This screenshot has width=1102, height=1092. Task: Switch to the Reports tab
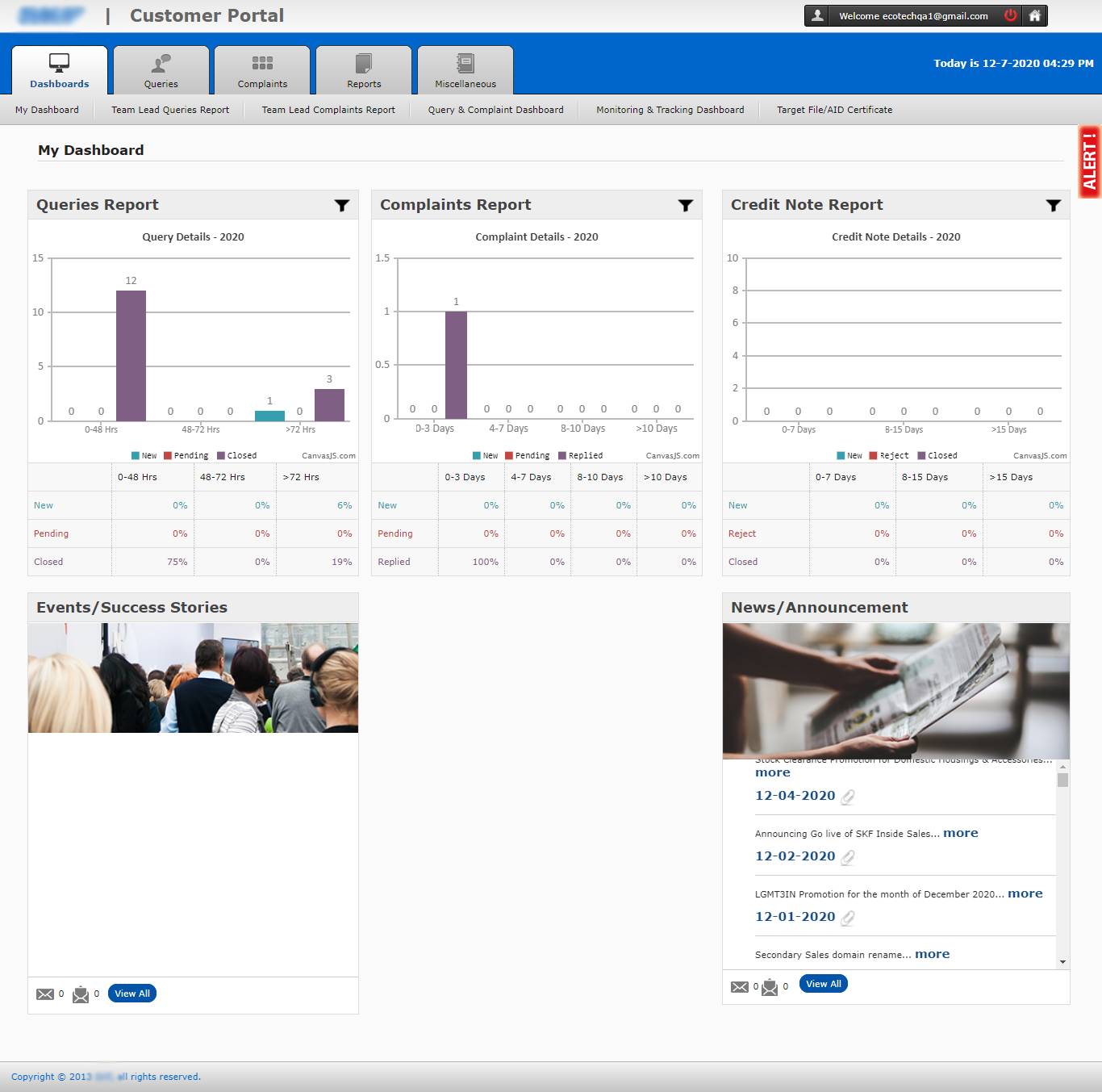[364, 70]
